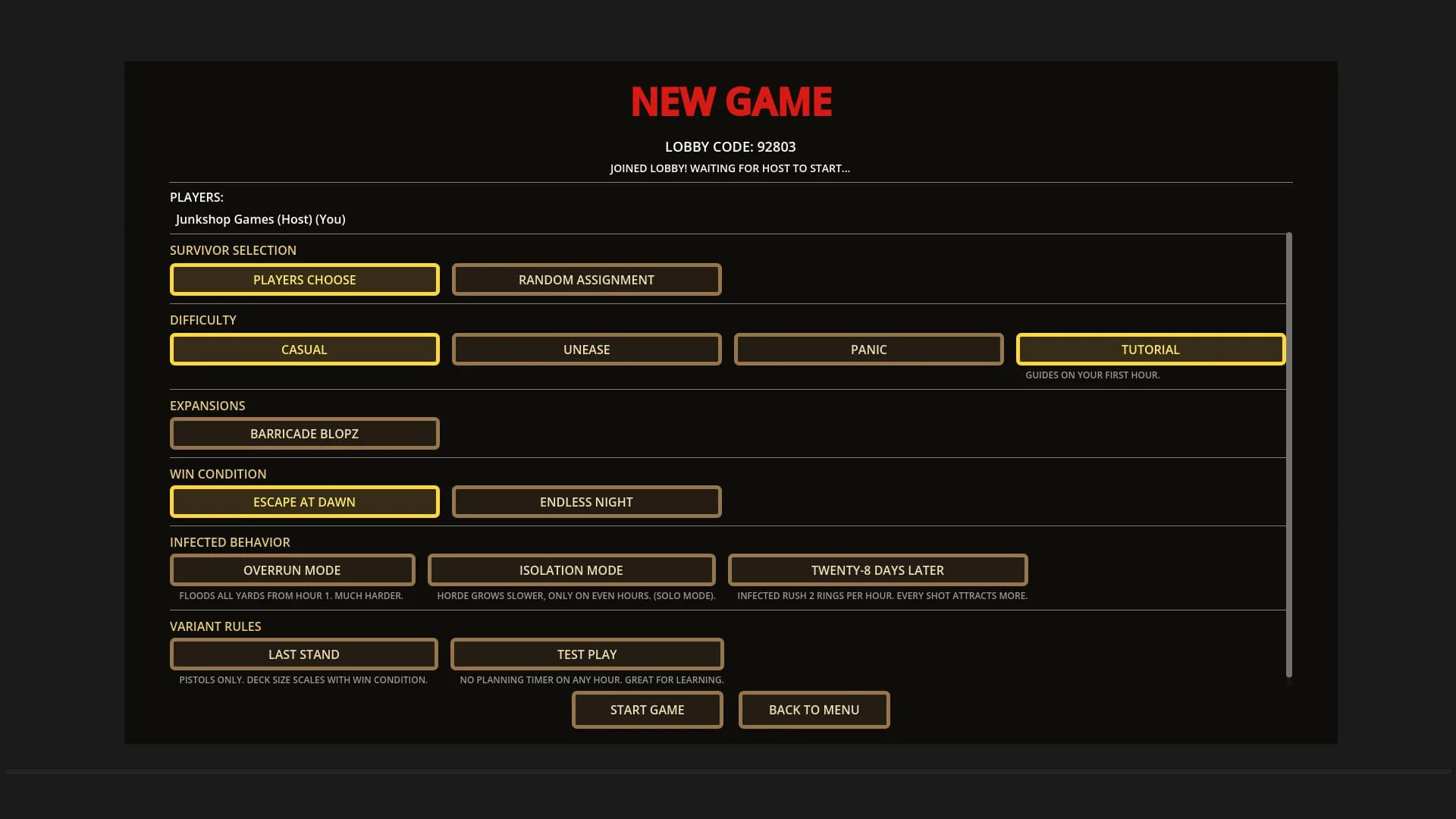Click the Start Game button
Viewport: 1456px width, 819px height.
[x=647, y=710]
